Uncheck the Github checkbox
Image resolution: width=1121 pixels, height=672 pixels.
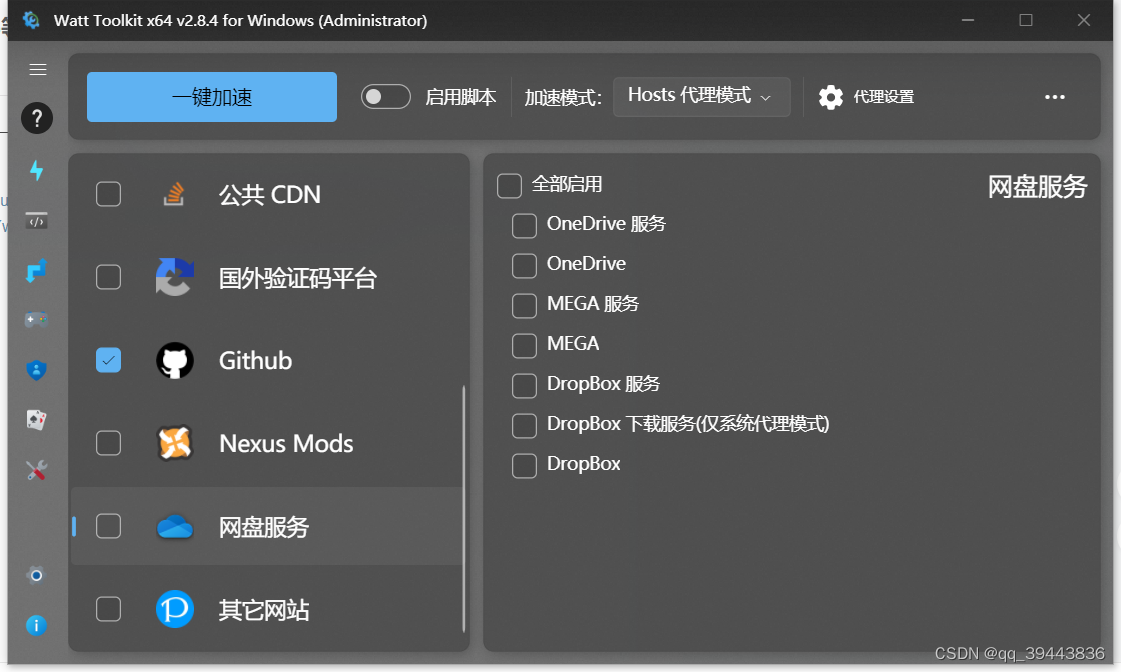point(109,360)
